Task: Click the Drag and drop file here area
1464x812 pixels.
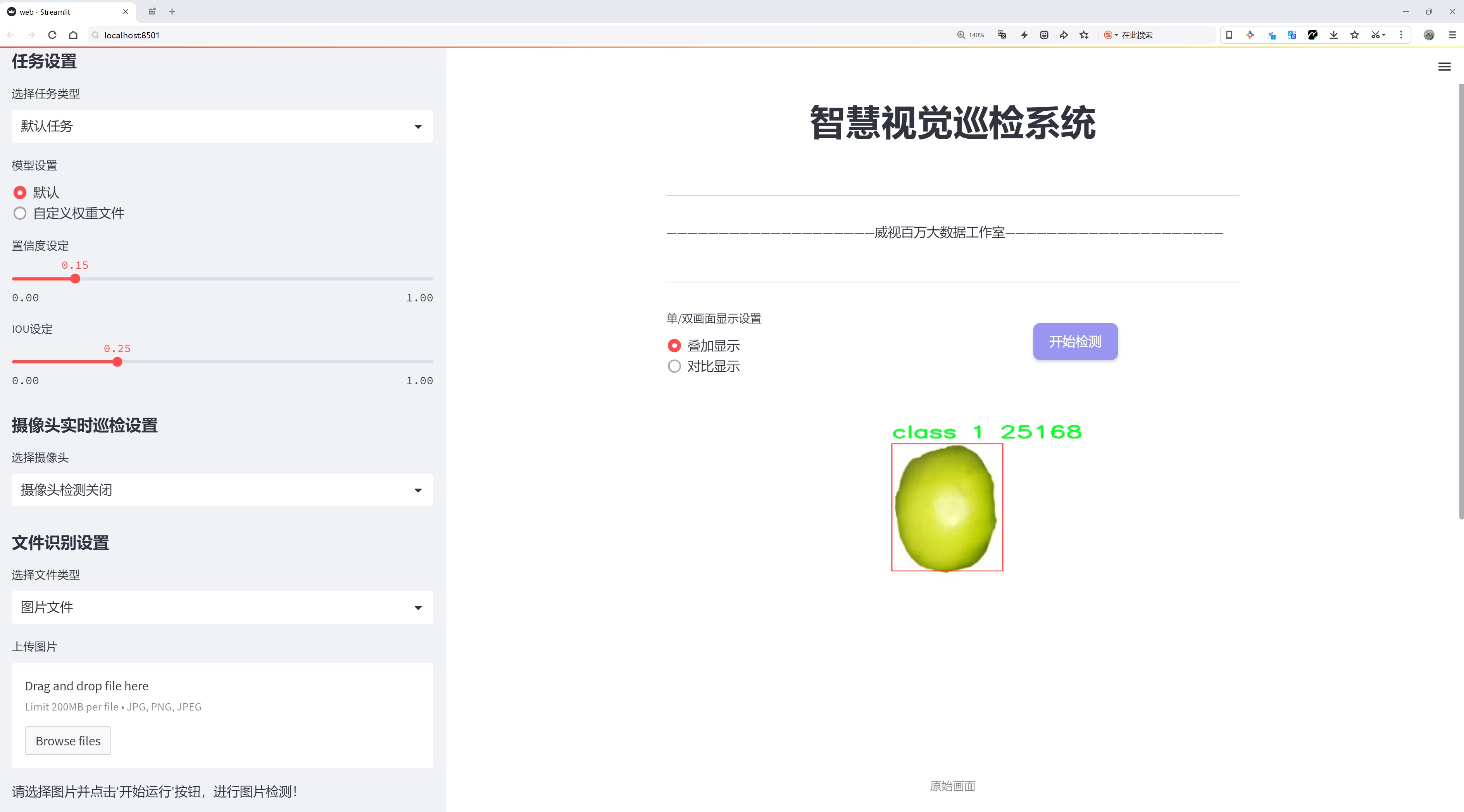Action: click(x=222, y=716)
